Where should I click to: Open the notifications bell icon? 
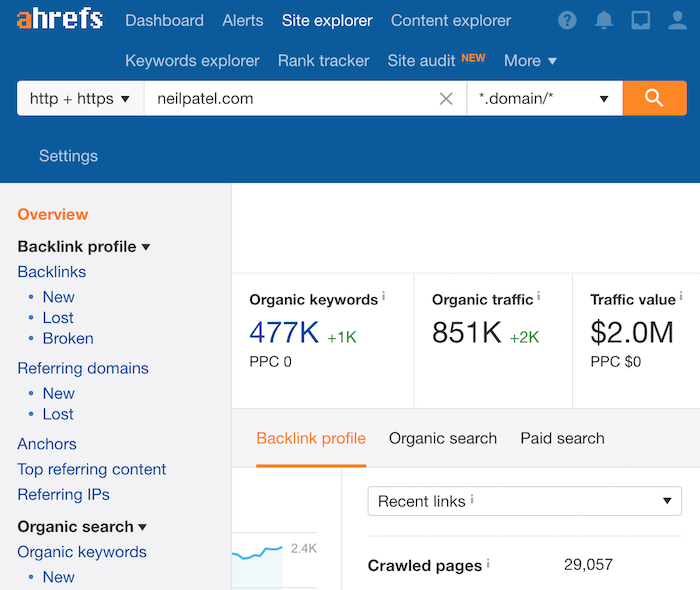[604, 20]
